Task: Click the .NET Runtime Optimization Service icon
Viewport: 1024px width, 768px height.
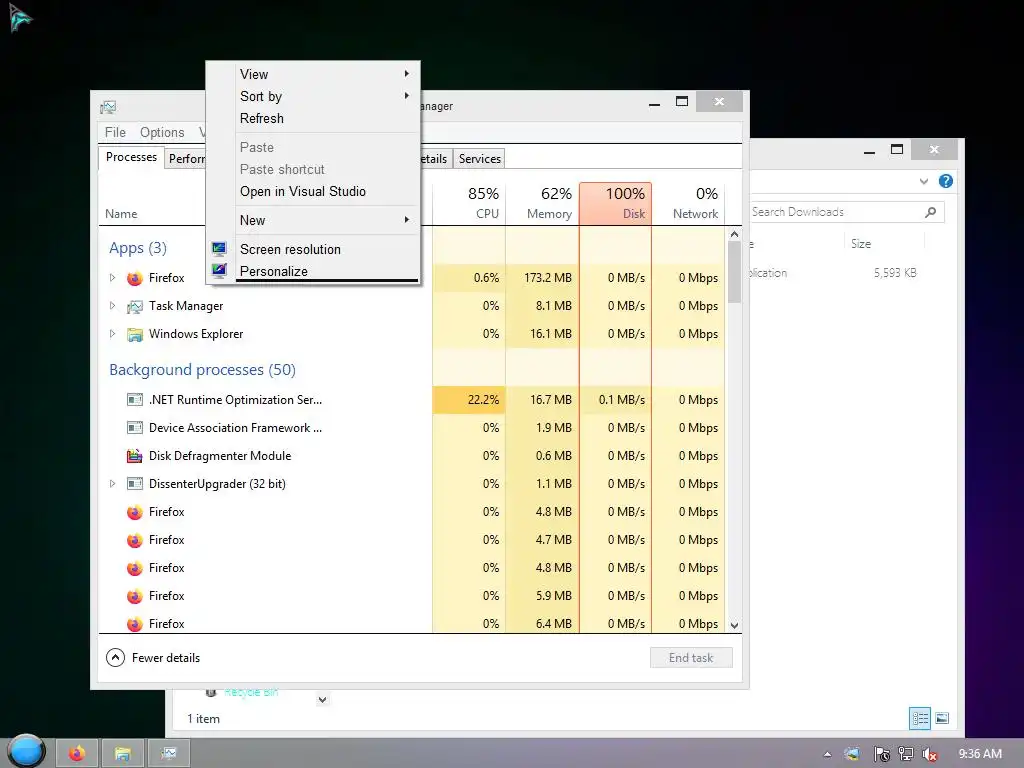Action: click(x=135, y=400)
